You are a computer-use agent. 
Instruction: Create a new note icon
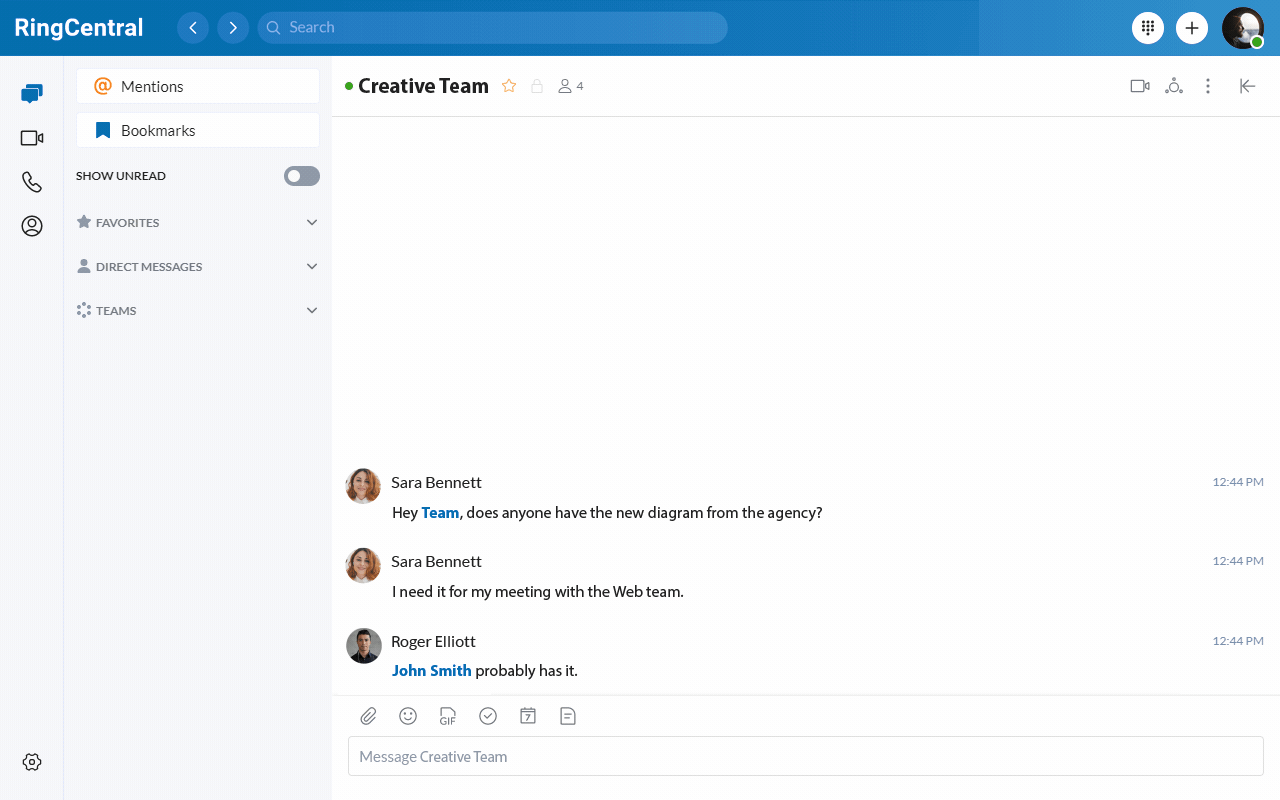pyautogui.click(x=568, y=716)
